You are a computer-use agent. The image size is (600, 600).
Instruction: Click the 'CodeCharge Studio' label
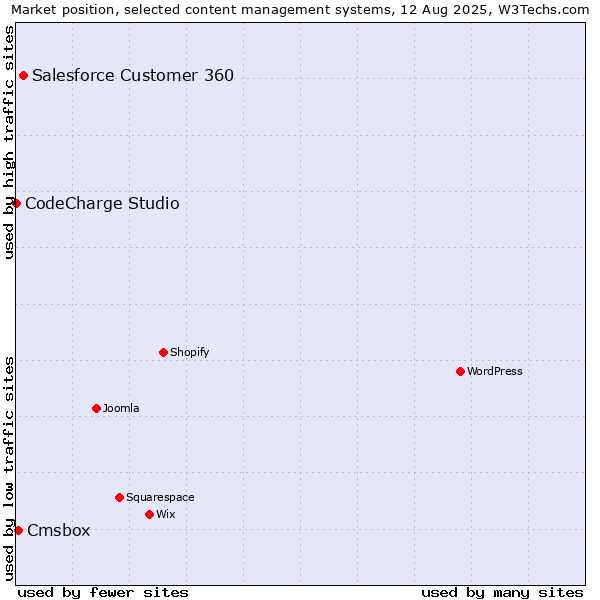pyautogui.click(x=102, y=203)
